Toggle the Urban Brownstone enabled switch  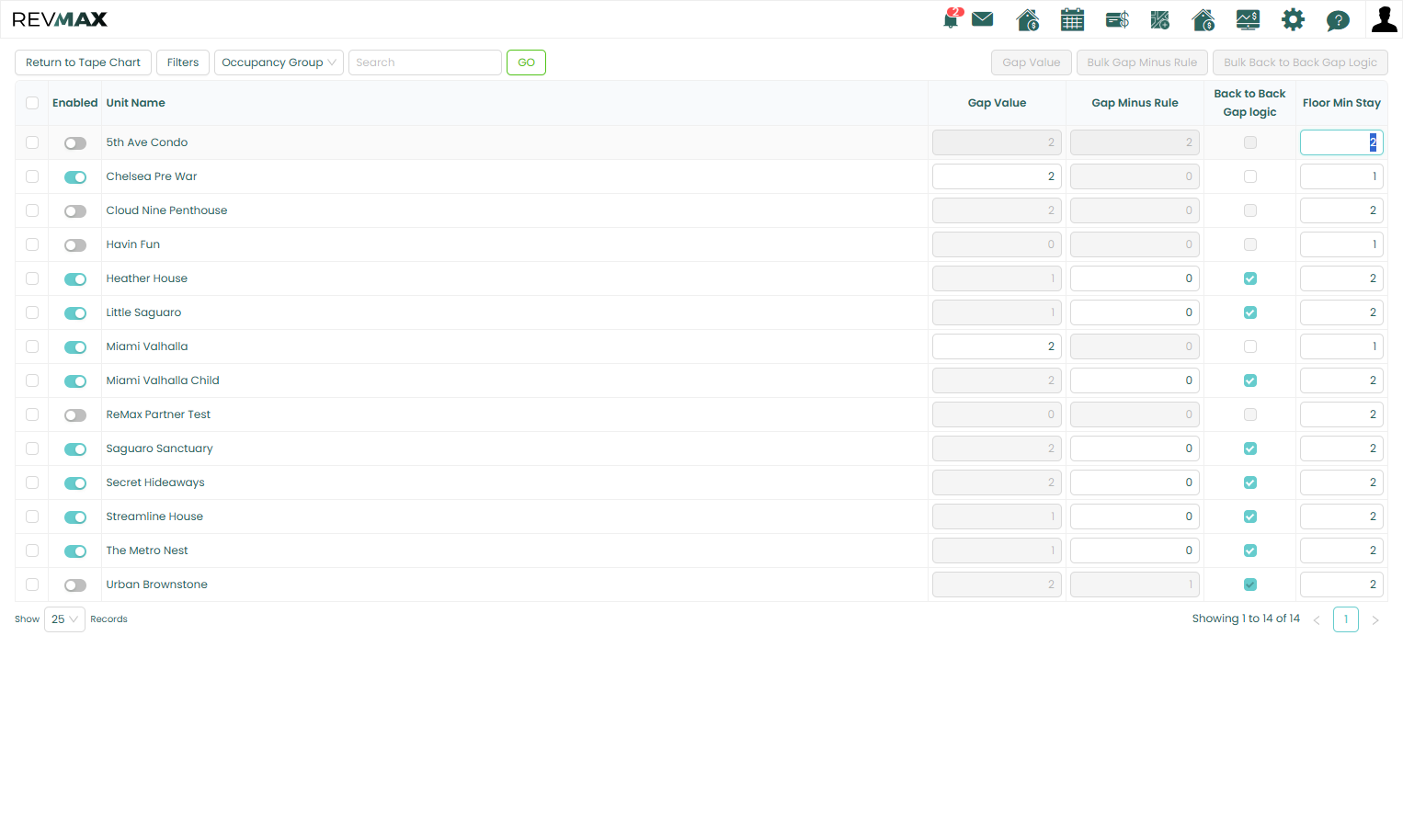click(x=75, y=585)
